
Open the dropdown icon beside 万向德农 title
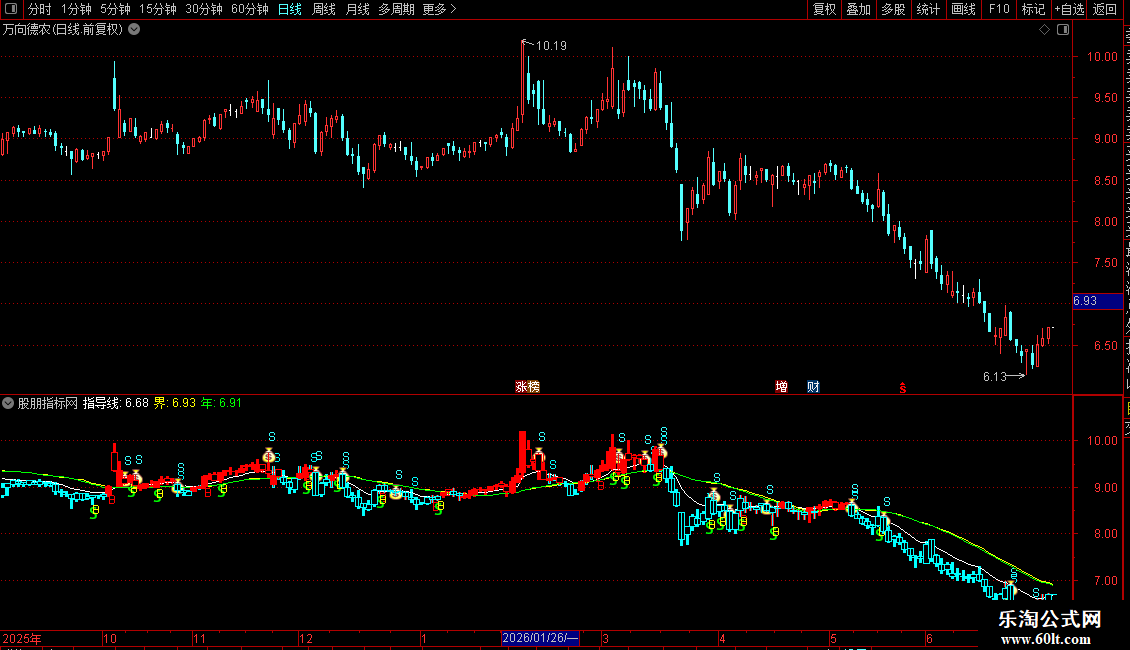pyautogui.click(x=134, y=30)
